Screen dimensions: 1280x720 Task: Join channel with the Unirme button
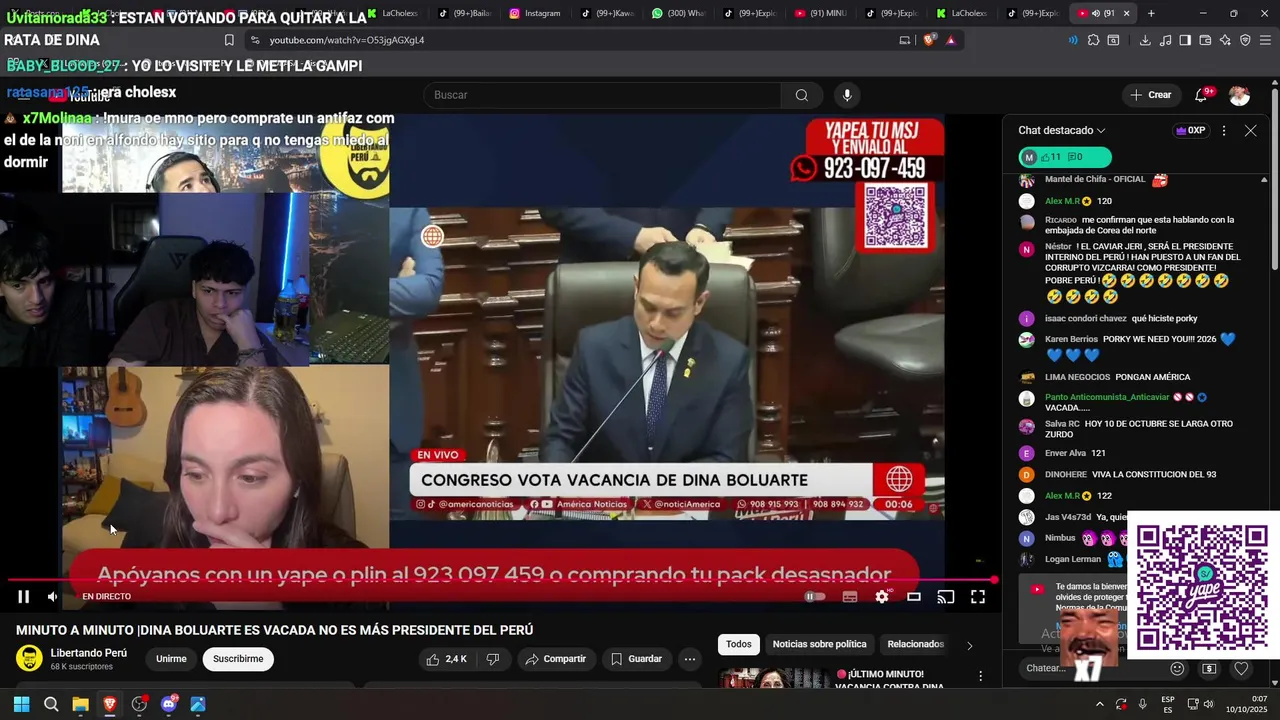pyautogui.click(x=171, y=659)
